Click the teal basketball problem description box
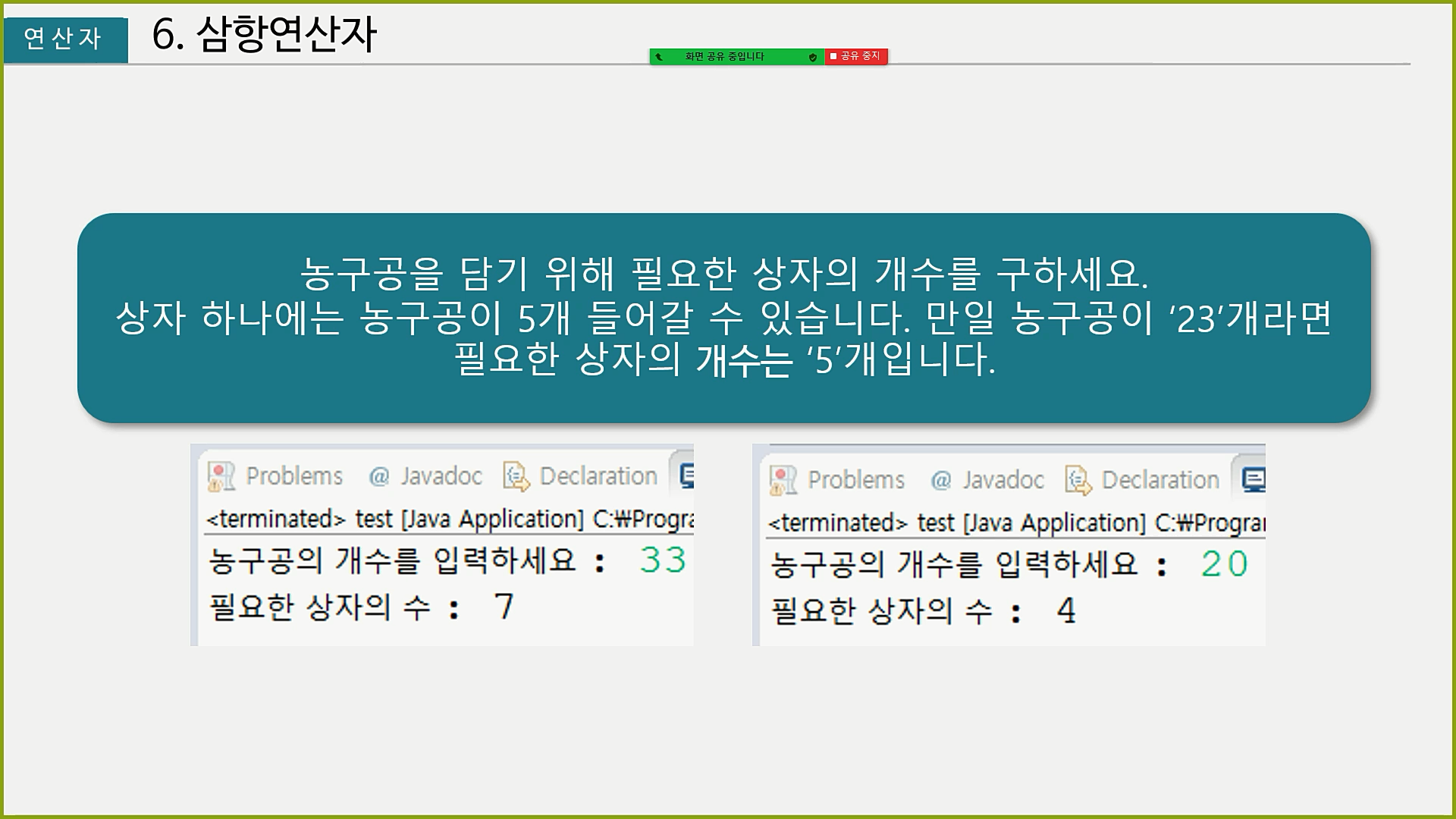This screenshot has height=819, width=1456. coord(723,318)
